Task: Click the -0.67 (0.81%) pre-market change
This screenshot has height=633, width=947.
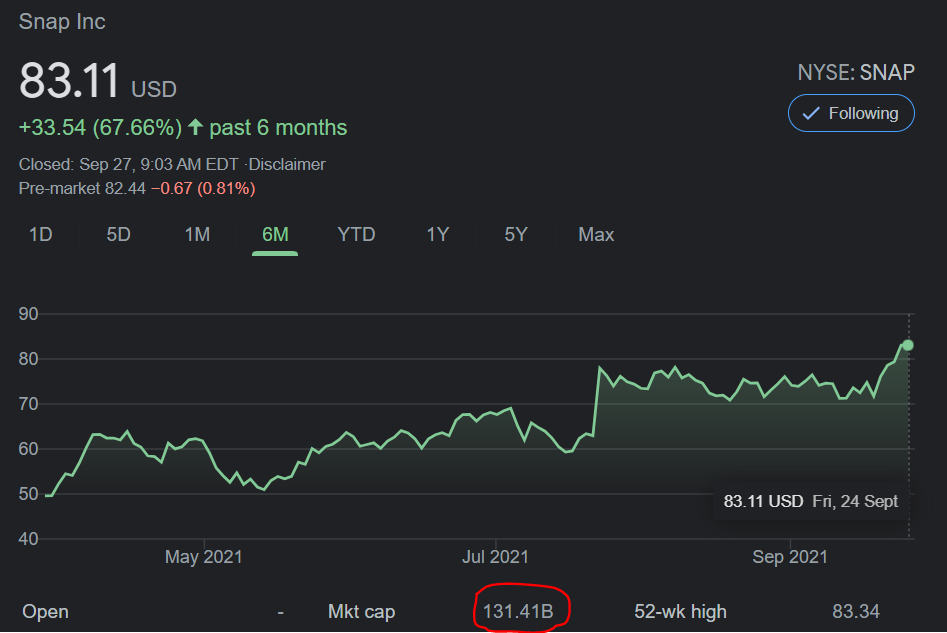Action: [203, 188]
